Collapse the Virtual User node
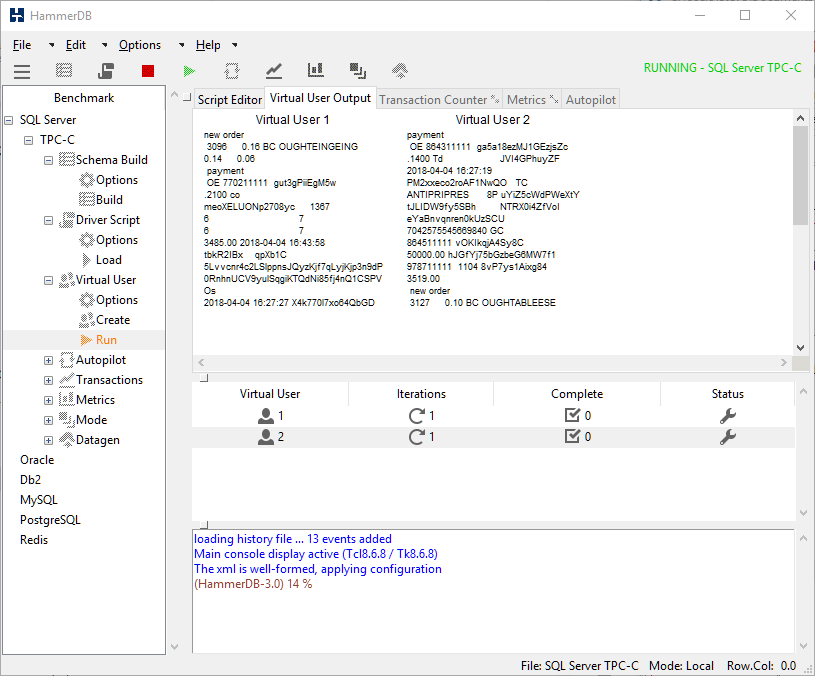Screen dimensions: 815x676 (x=48, y=280)
